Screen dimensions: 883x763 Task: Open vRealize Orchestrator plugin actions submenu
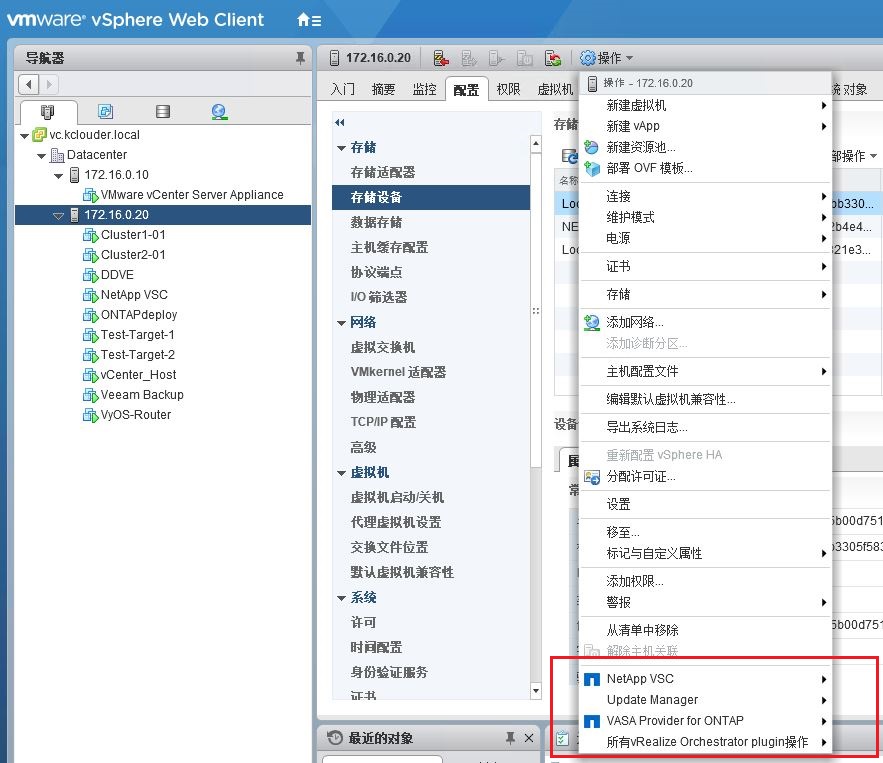click(x=706, y=742)
